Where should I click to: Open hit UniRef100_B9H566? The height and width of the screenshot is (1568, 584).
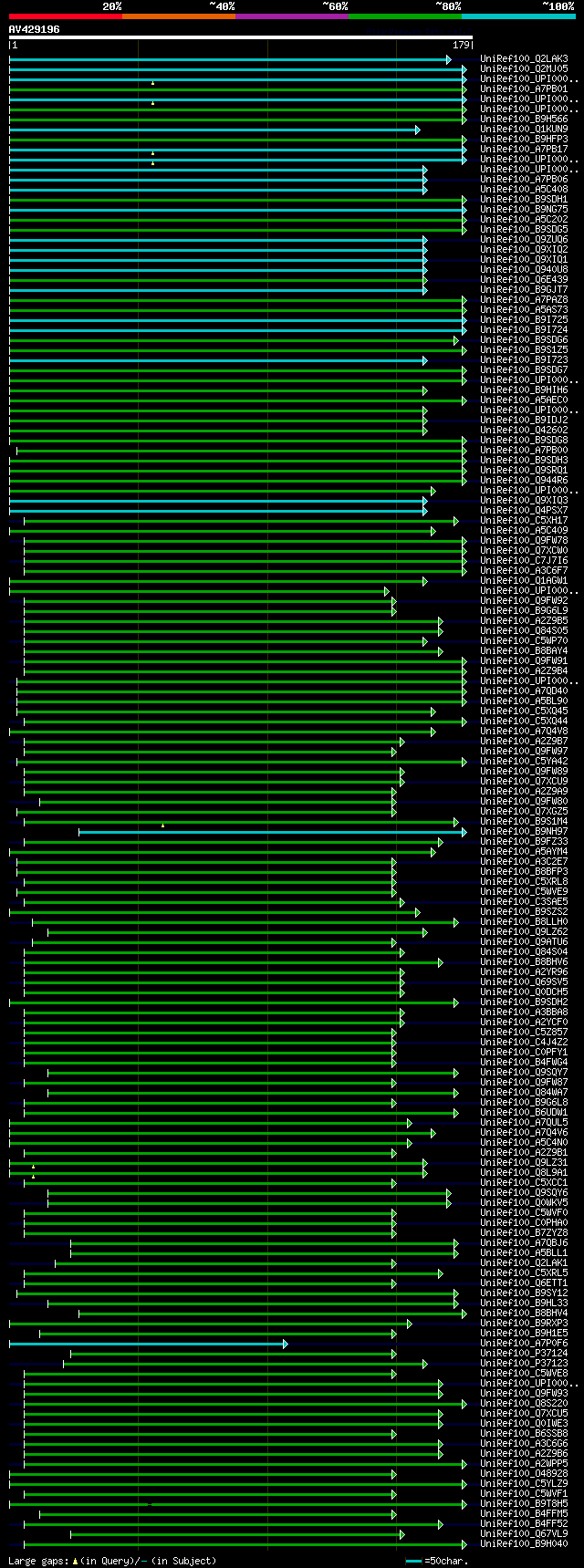(524, 119)
